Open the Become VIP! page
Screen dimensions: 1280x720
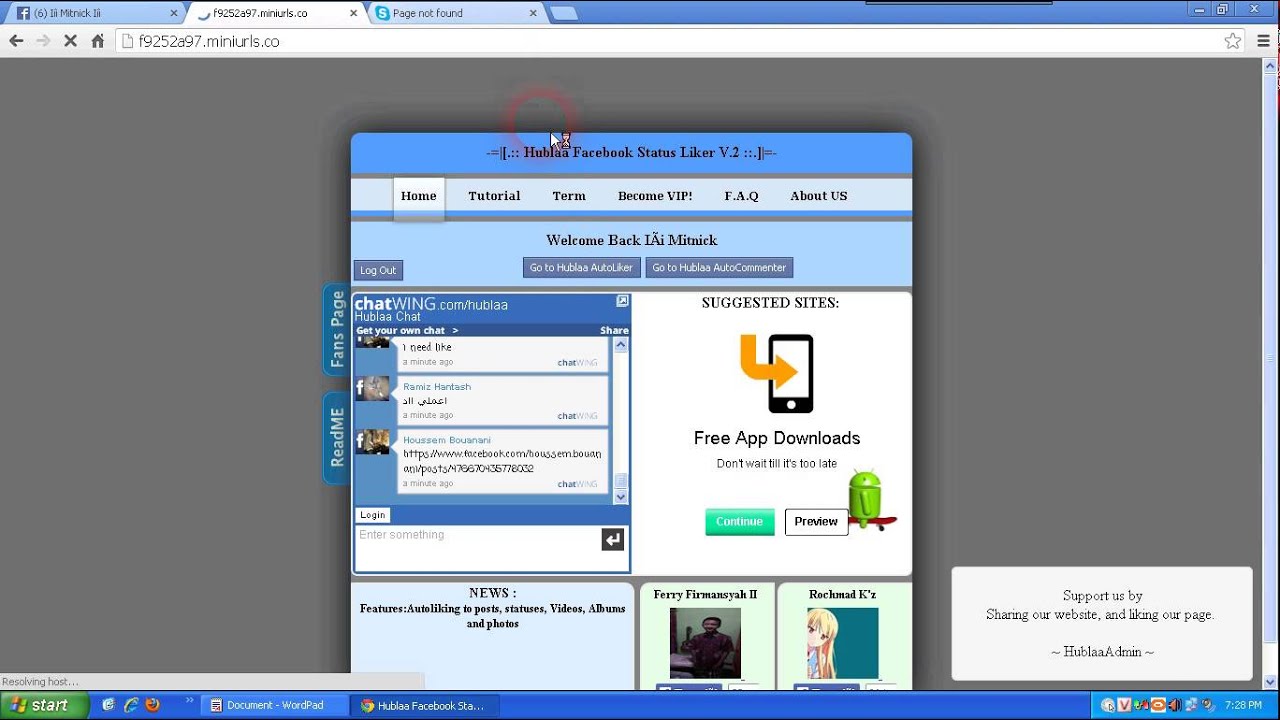tap(655, 196)
